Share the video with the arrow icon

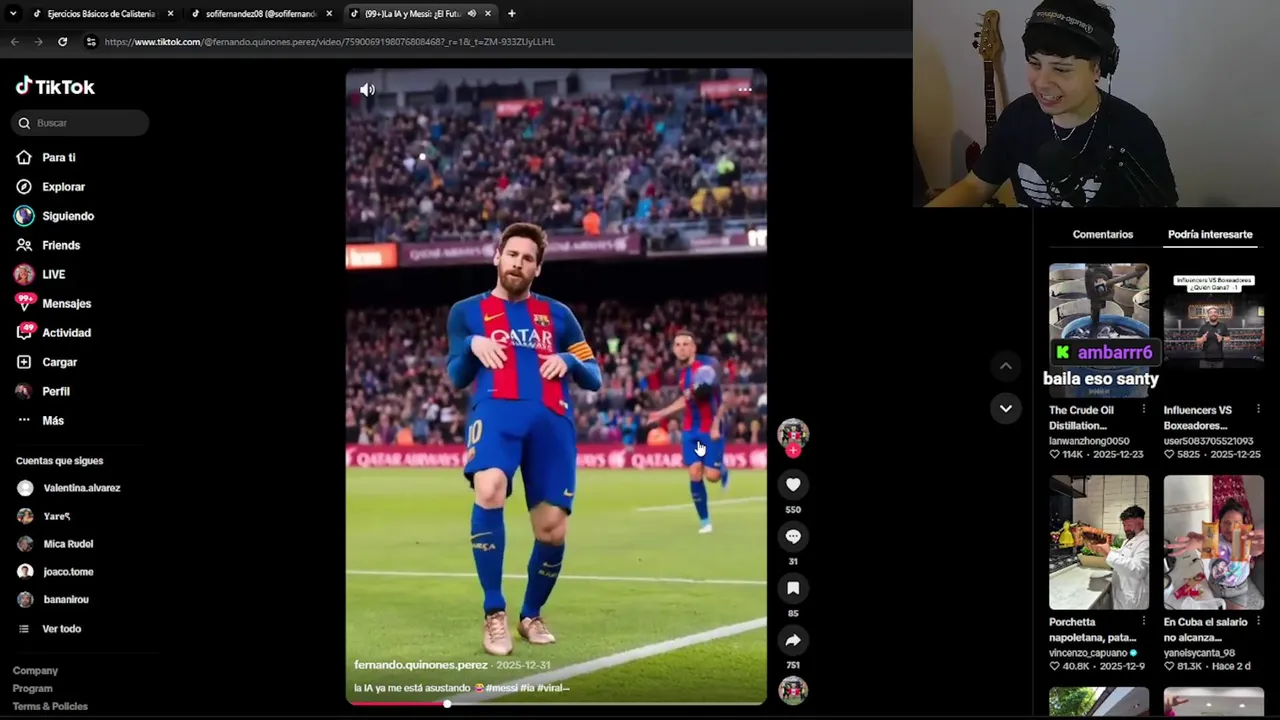tap(793, 641)
